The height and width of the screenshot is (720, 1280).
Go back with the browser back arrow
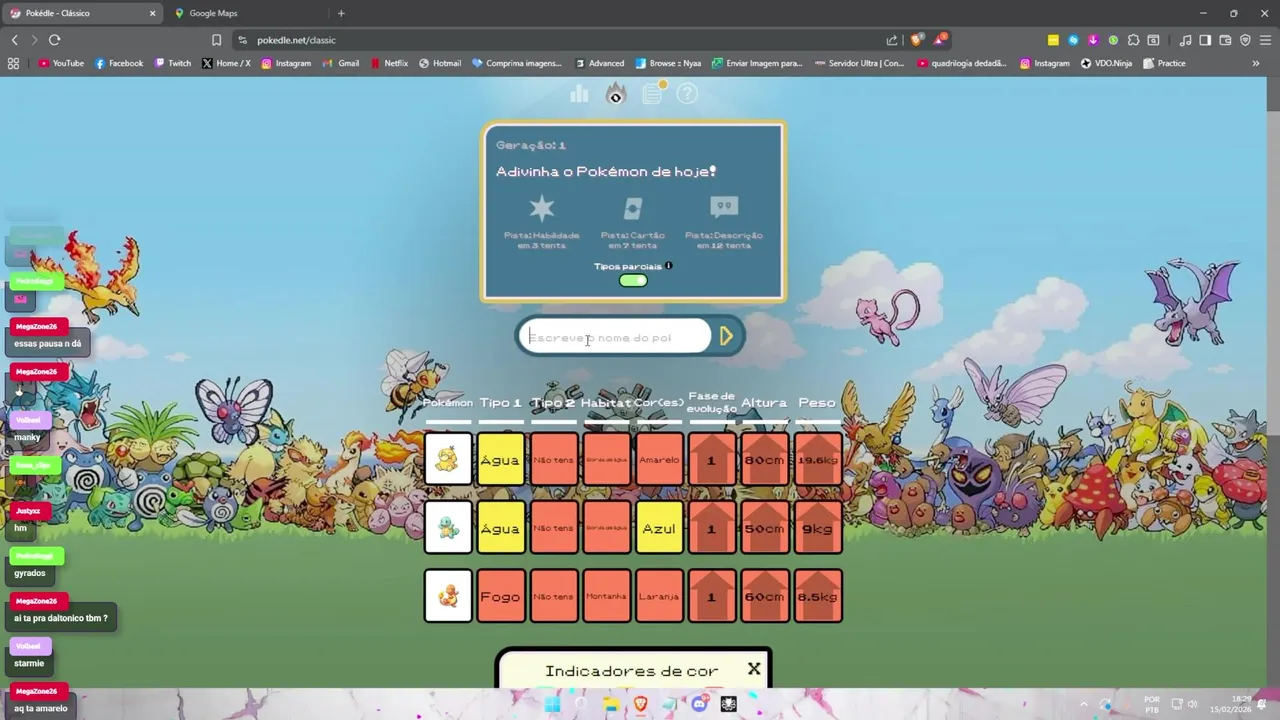pos(14,40)
